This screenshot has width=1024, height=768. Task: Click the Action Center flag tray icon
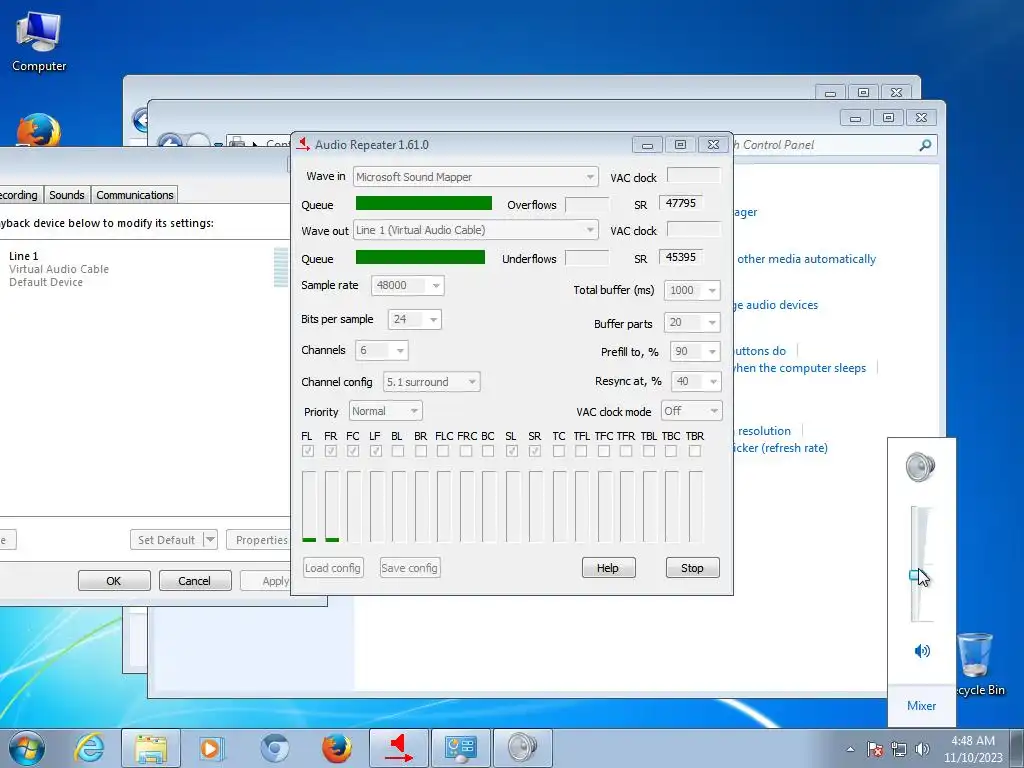coord(874,749)
